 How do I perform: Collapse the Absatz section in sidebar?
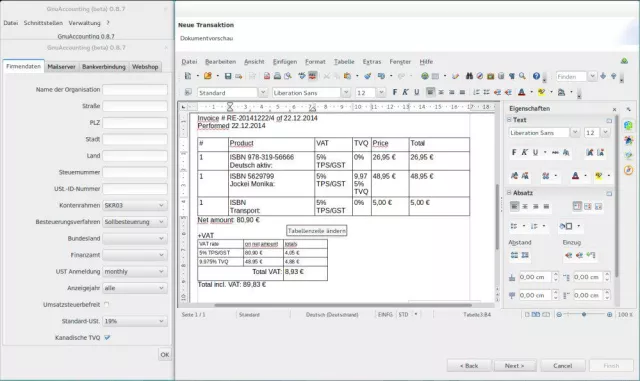pos(509,192)
